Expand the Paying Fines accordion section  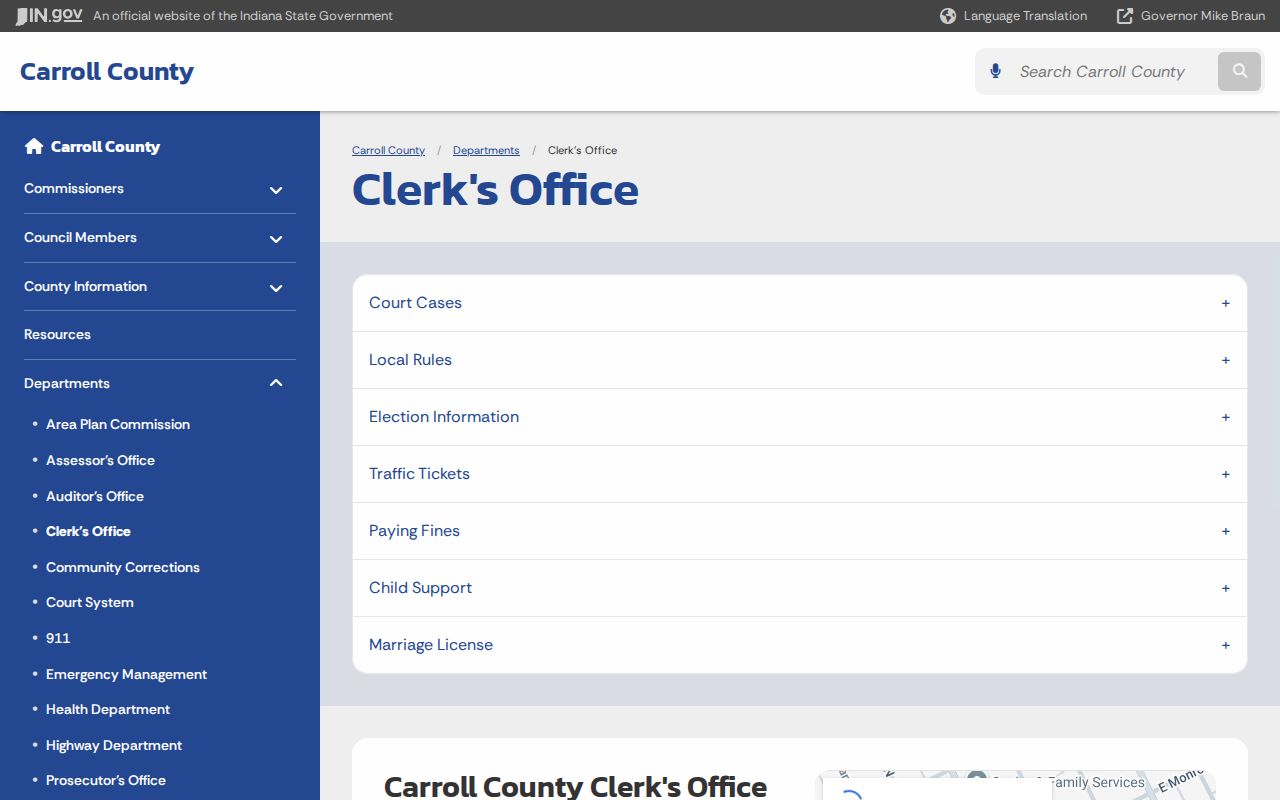(x=800, y=531)
